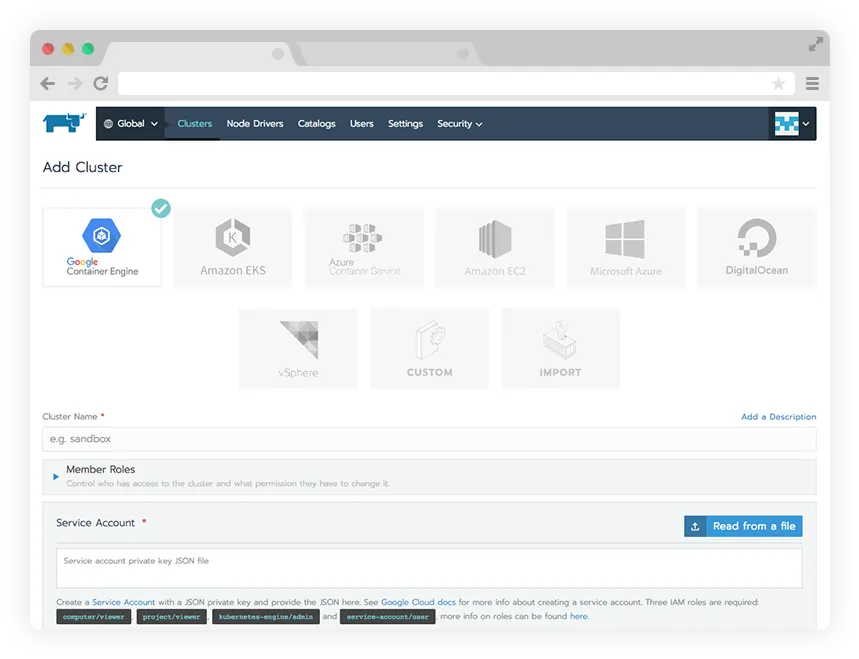This screenshot has width=859, height=659.
Task: Choose the CUSTOM cluster tile
Action: coord(429,348)
